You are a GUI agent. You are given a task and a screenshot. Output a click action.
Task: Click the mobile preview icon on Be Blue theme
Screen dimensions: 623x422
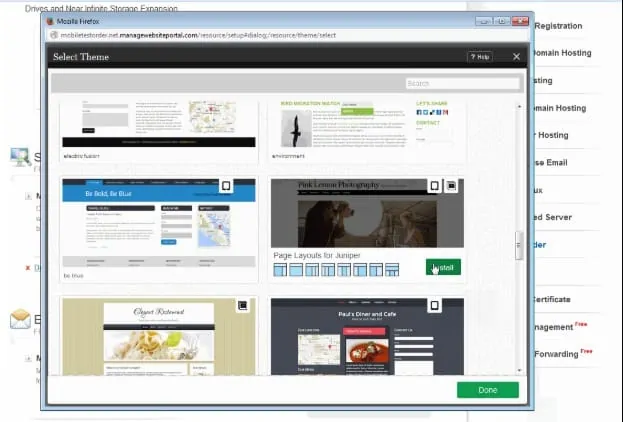pos(226,185)
